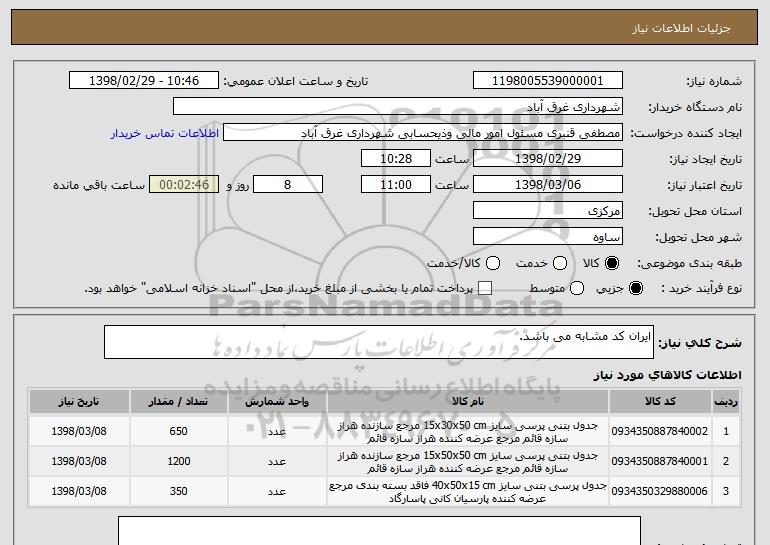Viewport: 770px width, 545px height.
Task: Click the نام کالا column header
Action: click(x=468, y=402)
